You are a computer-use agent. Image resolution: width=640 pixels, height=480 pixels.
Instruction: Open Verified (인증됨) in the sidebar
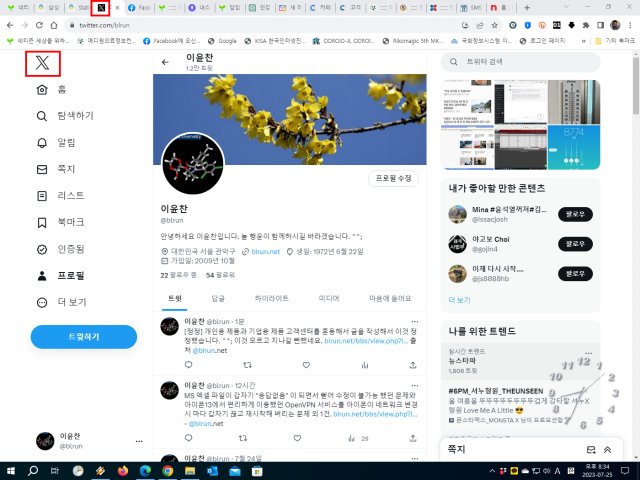60,249
